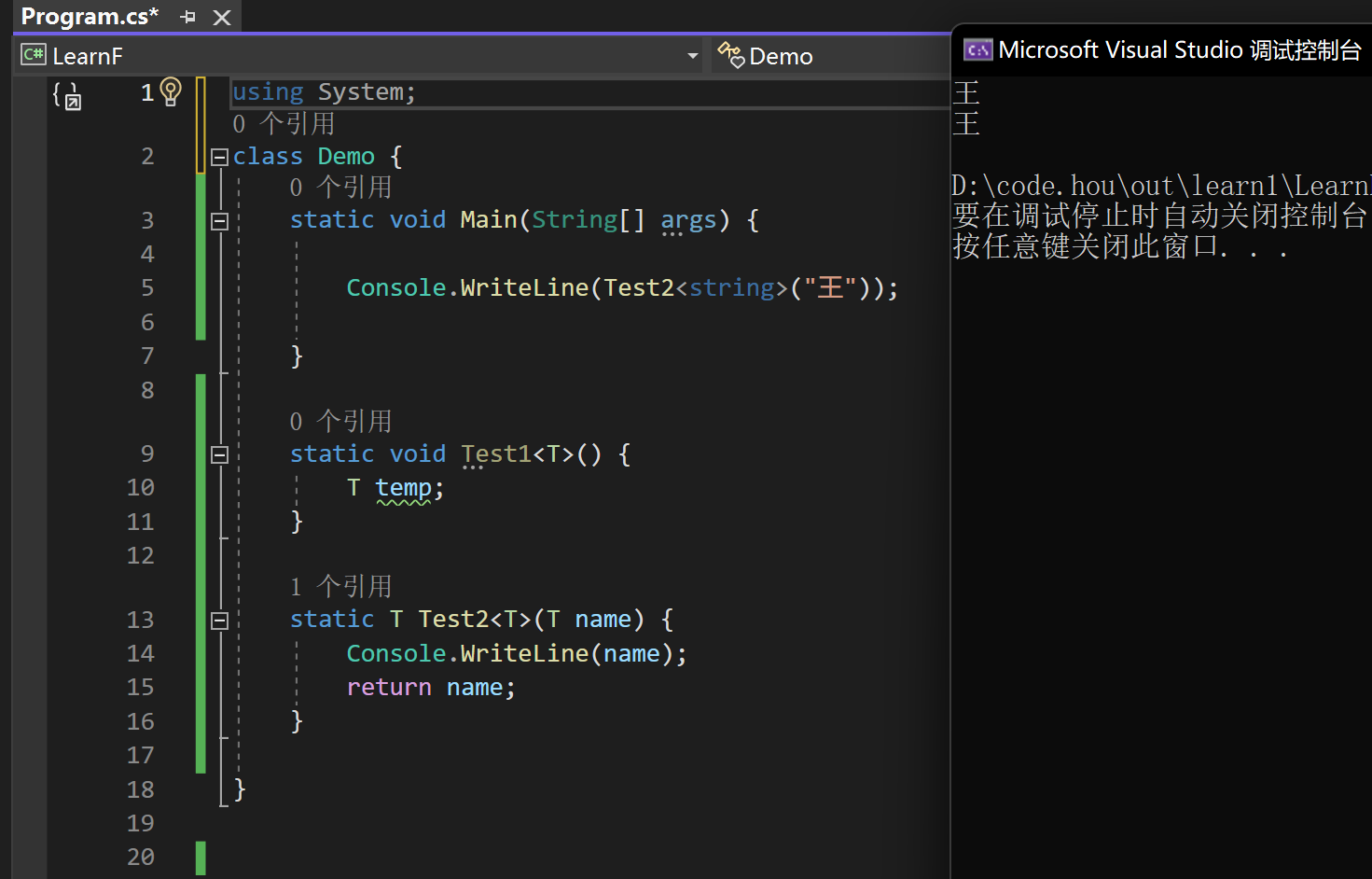Click line number 7 in the gutter
1372x879 pixels.
pos(147,356)
